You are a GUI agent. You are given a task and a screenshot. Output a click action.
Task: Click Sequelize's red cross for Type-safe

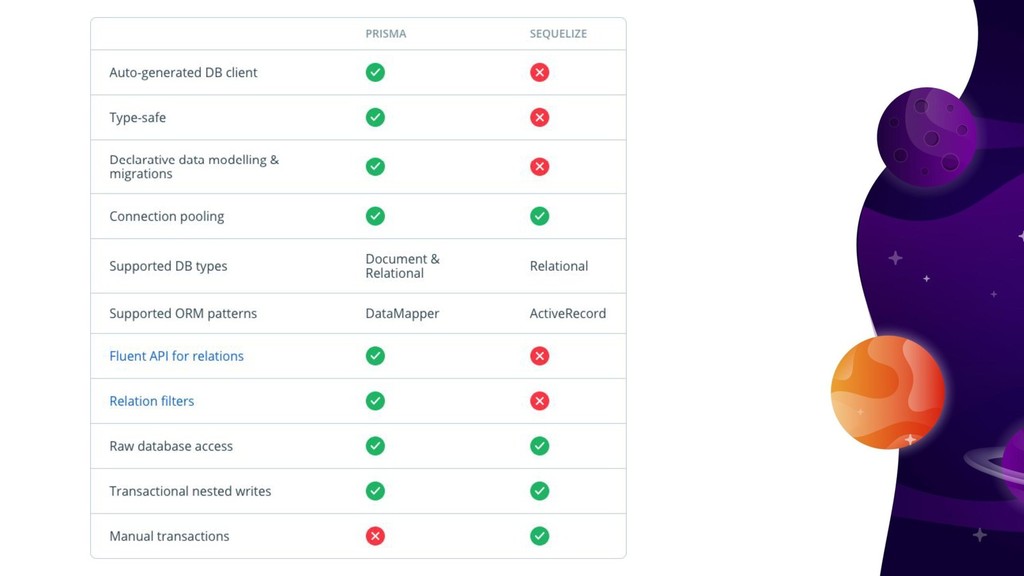539,118
